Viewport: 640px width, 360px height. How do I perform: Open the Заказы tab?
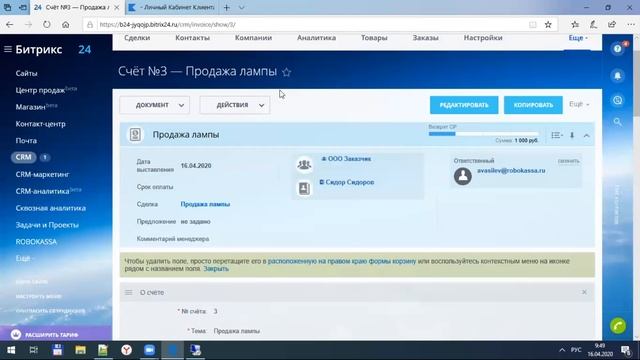point(425,38)
